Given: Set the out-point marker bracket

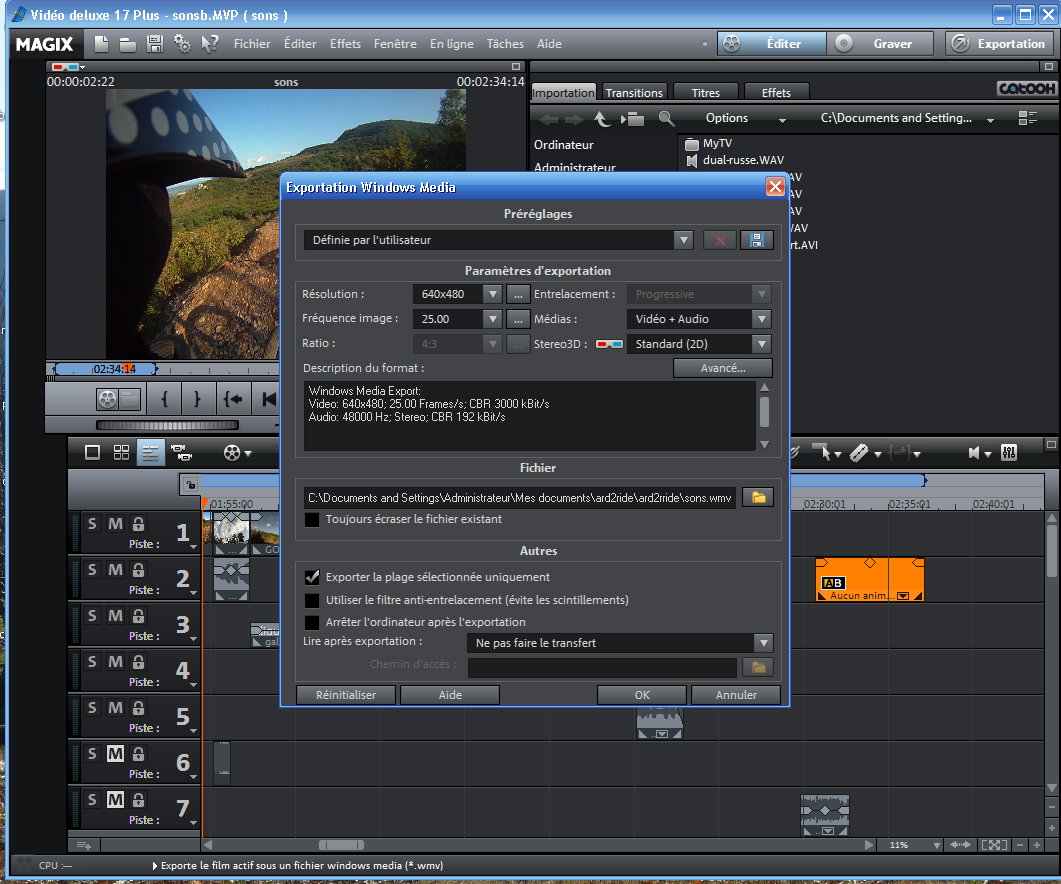Looking at the screenshot, I should [197, 399].
